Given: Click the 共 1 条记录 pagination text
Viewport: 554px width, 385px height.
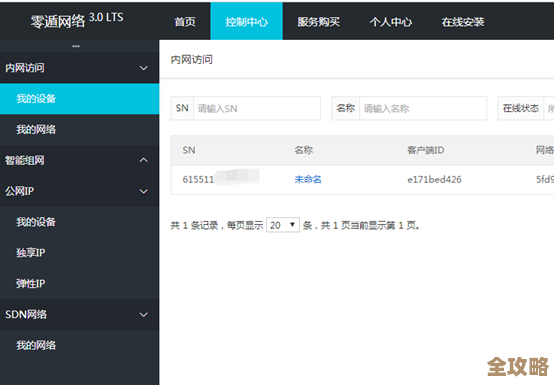Looking at the screenshot, I should pos(194,225).
